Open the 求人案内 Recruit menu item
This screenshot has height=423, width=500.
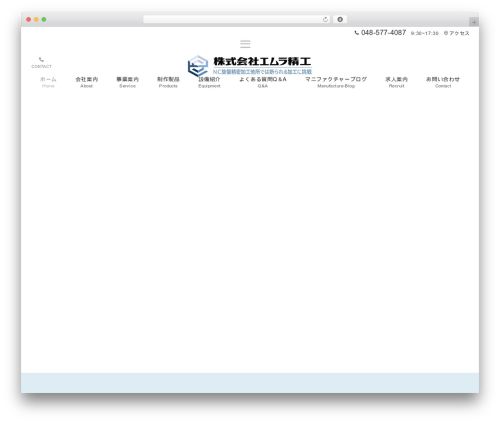[x=396, y=82]
